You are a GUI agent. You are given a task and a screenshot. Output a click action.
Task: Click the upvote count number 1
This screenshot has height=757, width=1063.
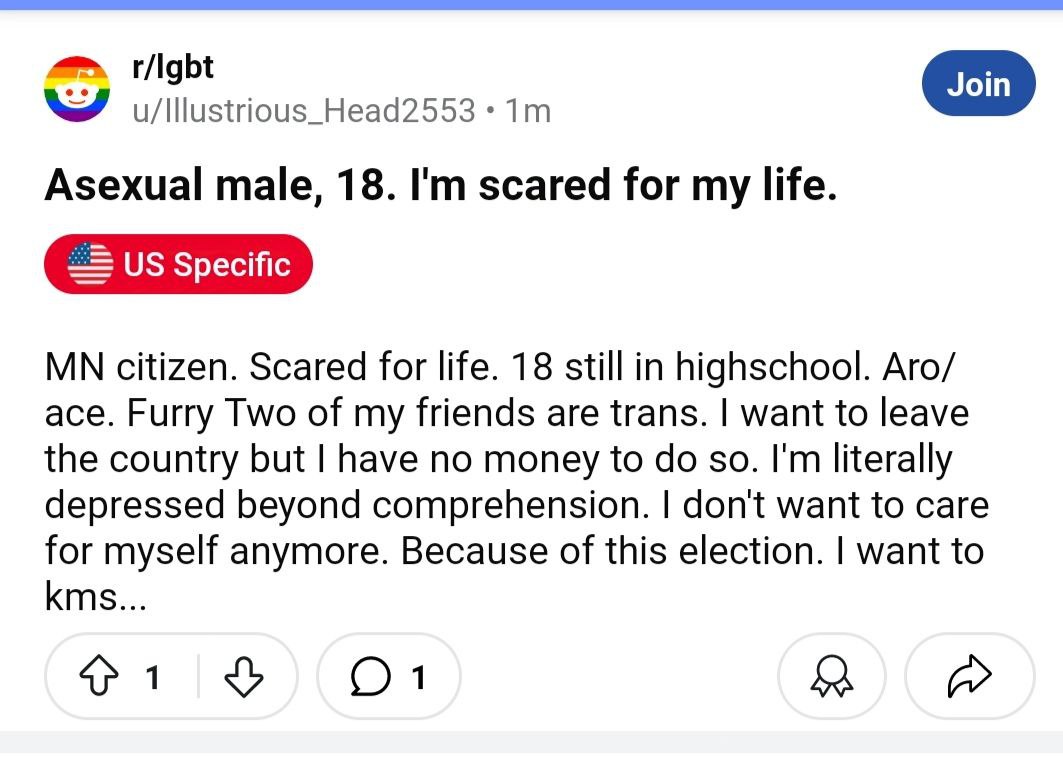point(153,677)
